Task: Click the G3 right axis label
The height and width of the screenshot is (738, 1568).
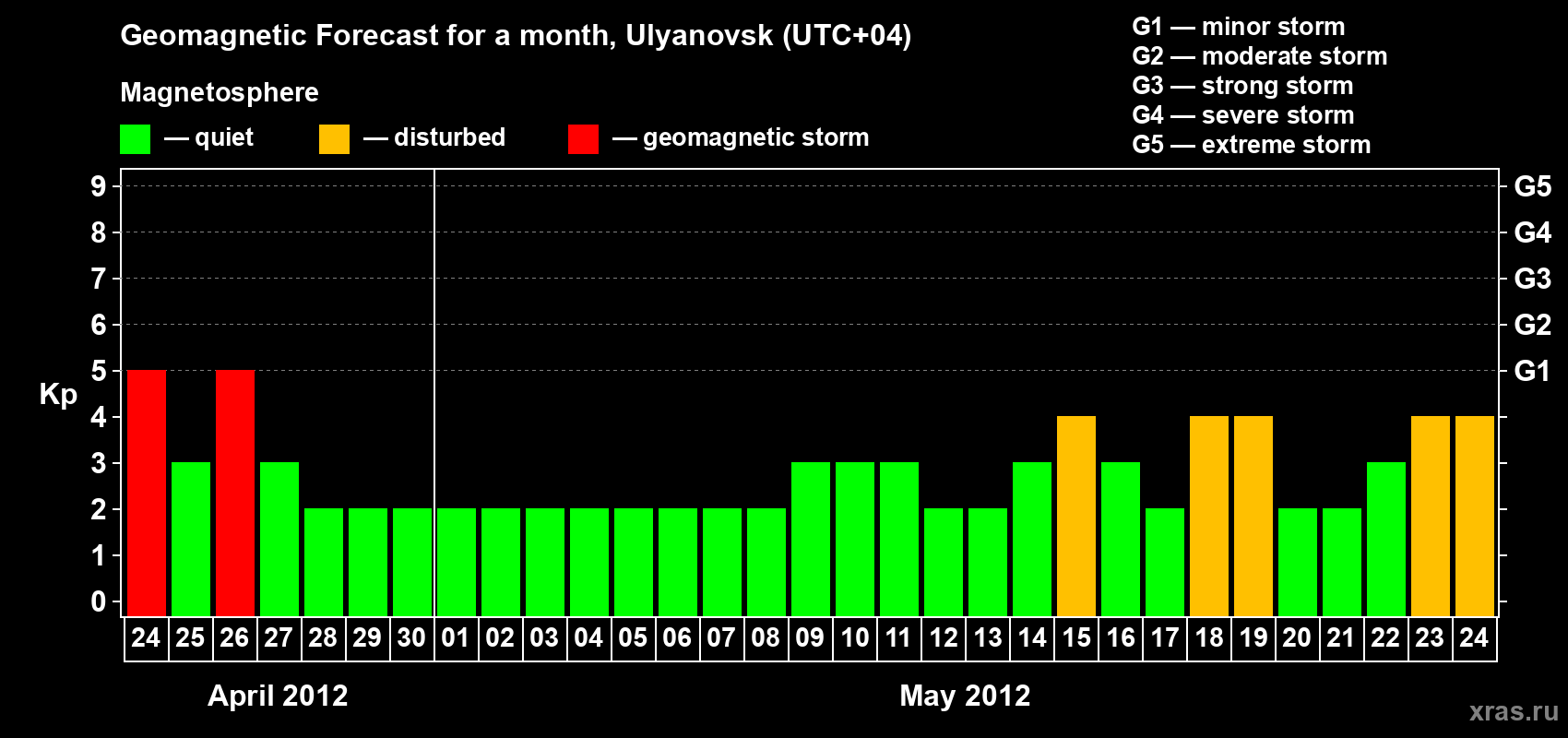Action: (1533, 279)
